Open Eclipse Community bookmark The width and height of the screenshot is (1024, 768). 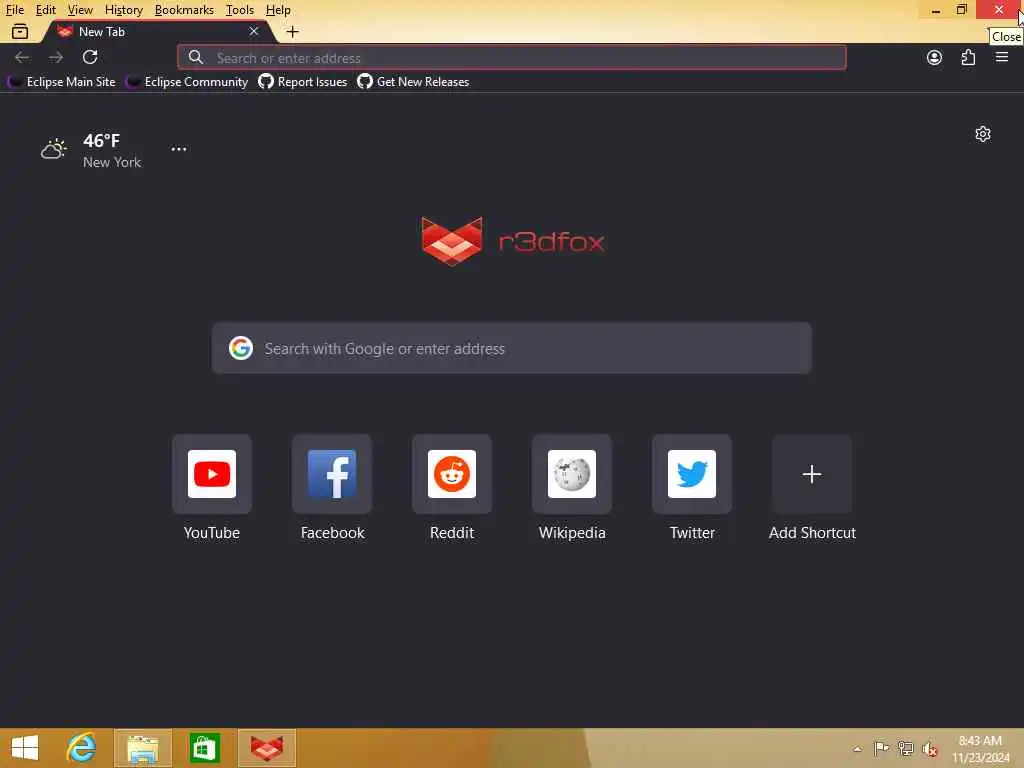click(x=187, y=82)
